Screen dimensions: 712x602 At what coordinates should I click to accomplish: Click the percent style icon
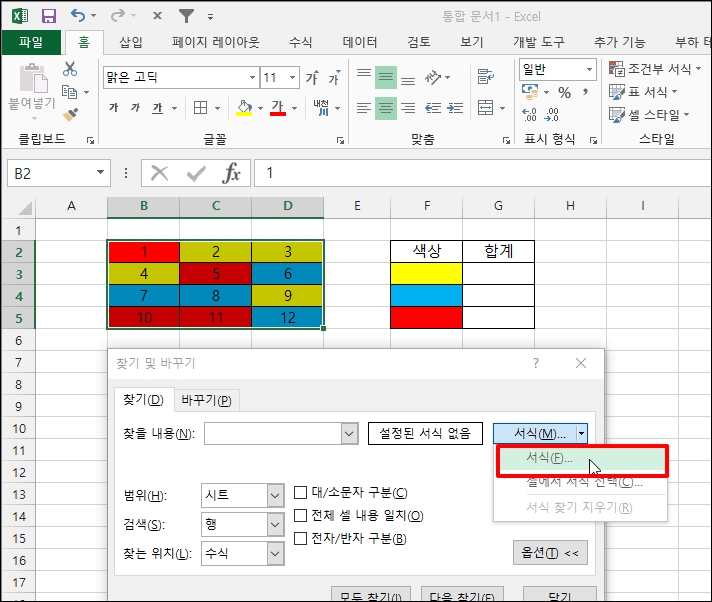(x=564, y=92)
